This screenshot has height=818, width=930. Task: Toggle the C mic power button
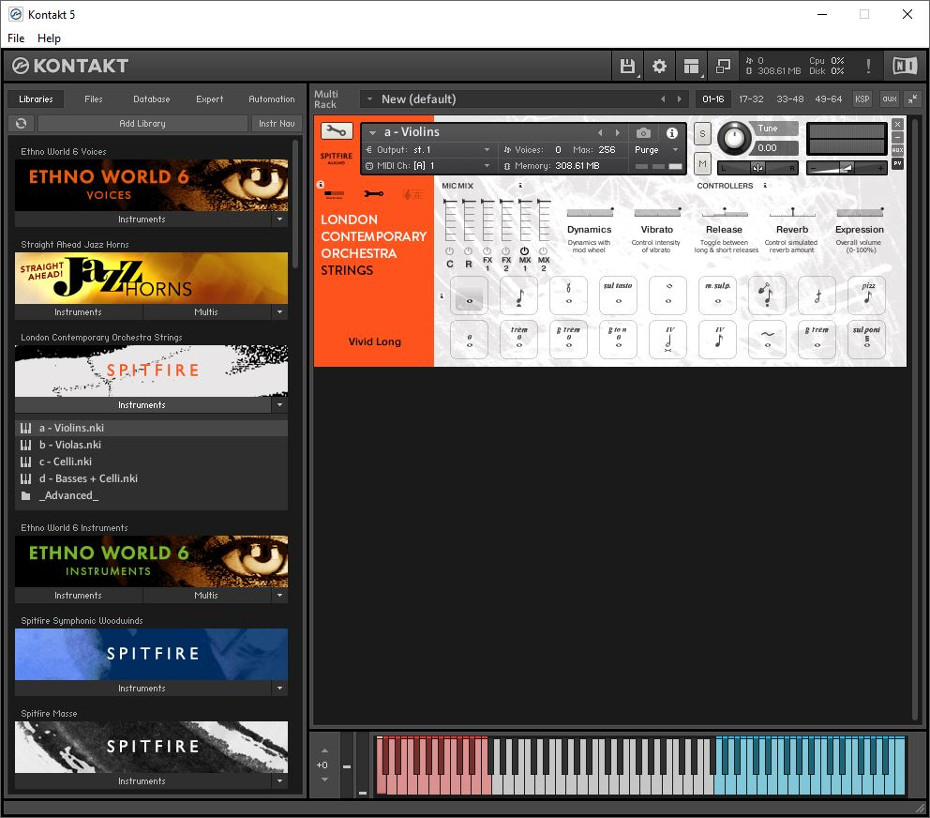pyautogui.click(x=450, y=251)
